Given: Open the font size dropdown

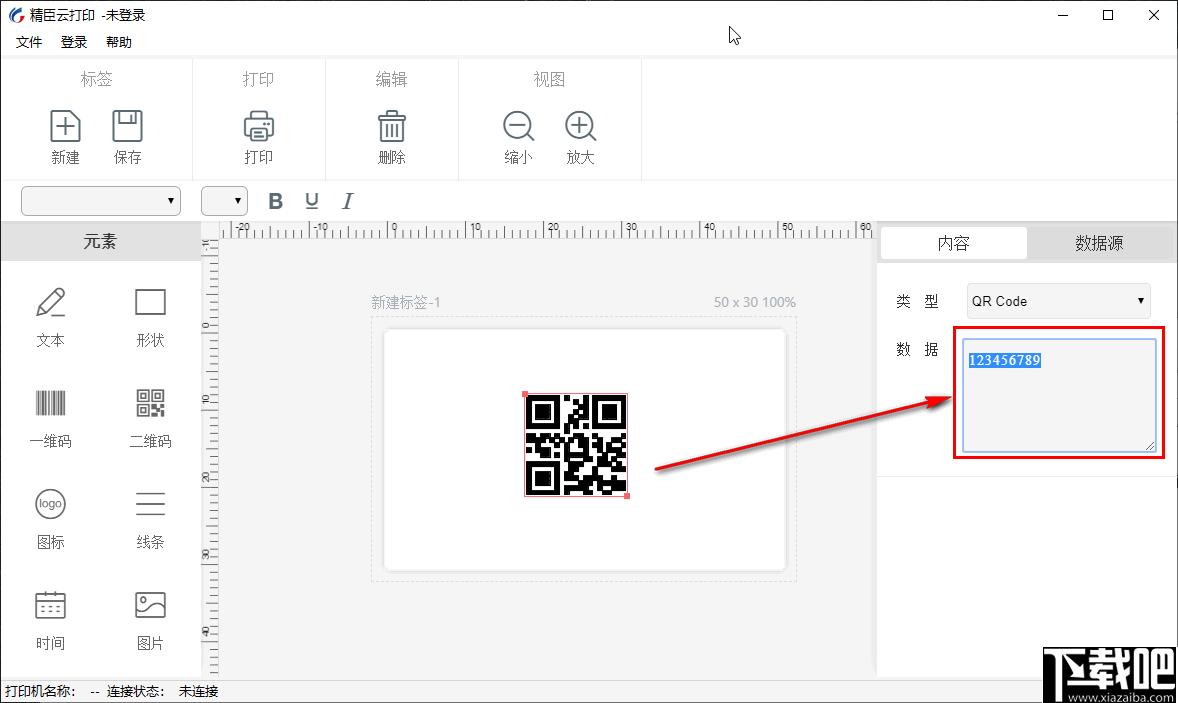Looking at the screenshot, I should coord(224,201).
